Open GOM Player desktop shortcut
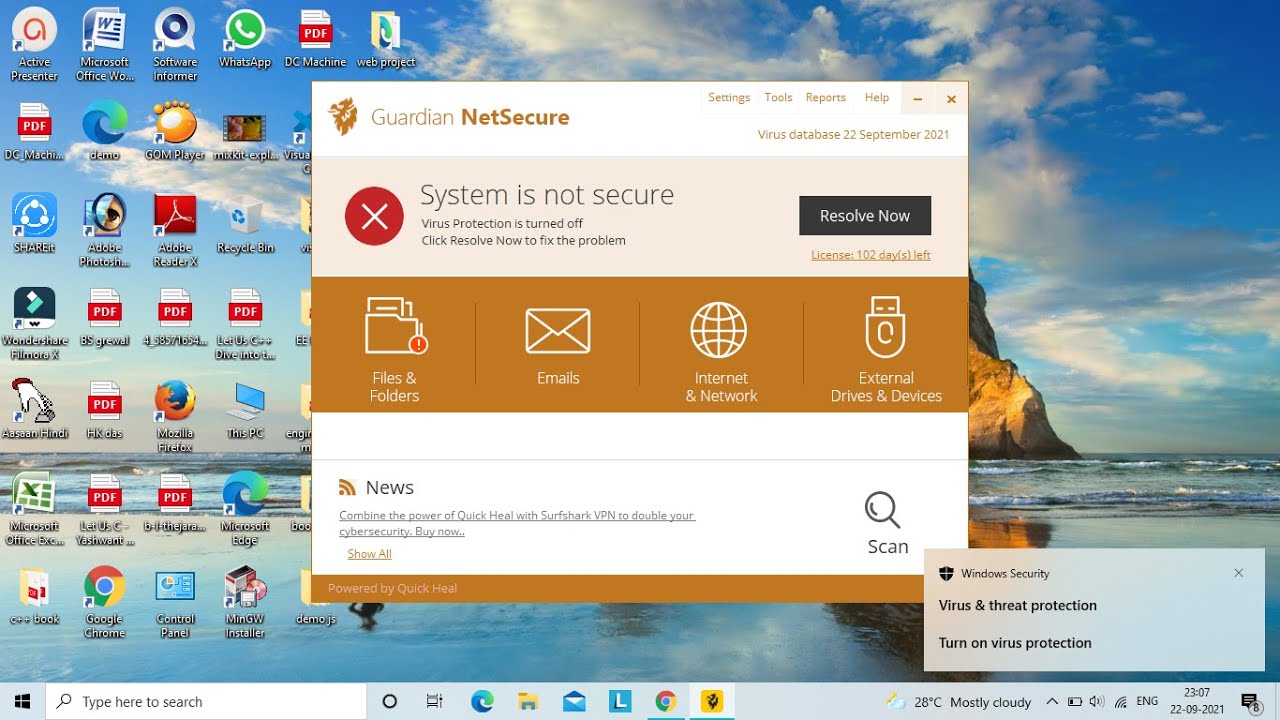Screen dimensions: 1280x720 [175, 131]
